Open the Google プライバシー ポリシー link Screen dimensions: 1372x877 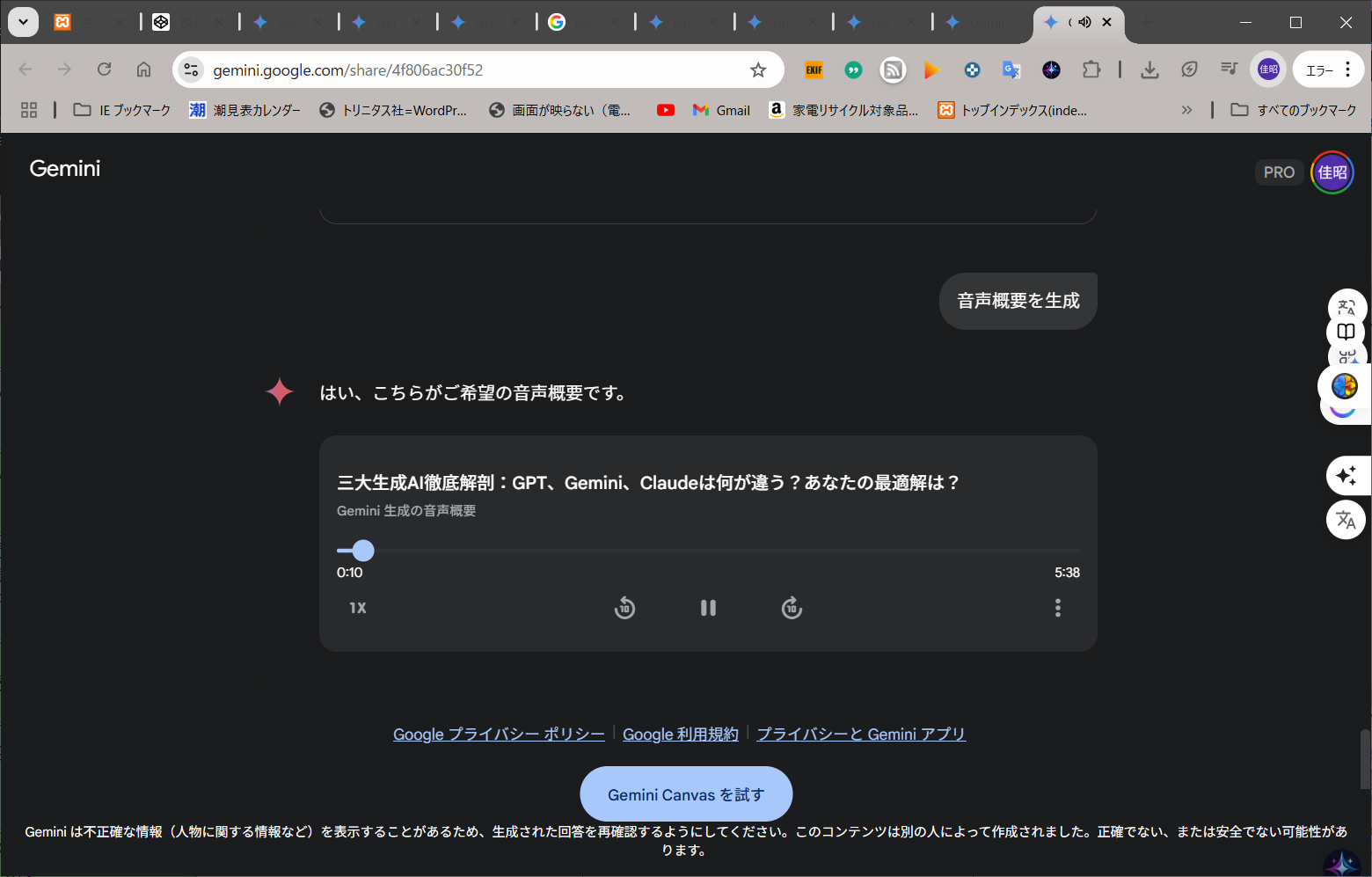coord(499,734)
